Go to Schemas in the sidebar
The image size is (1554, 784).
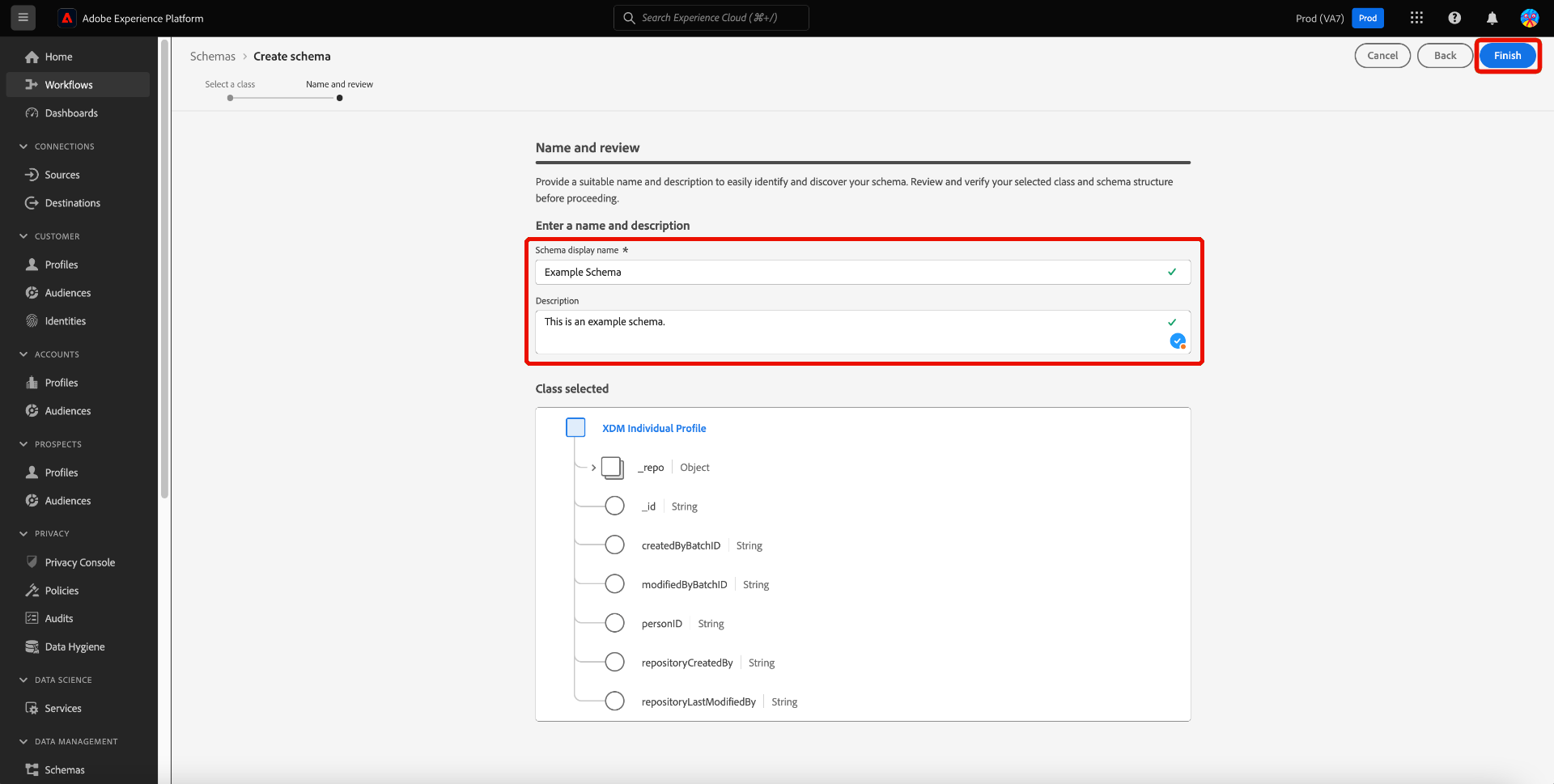point(65,769)
